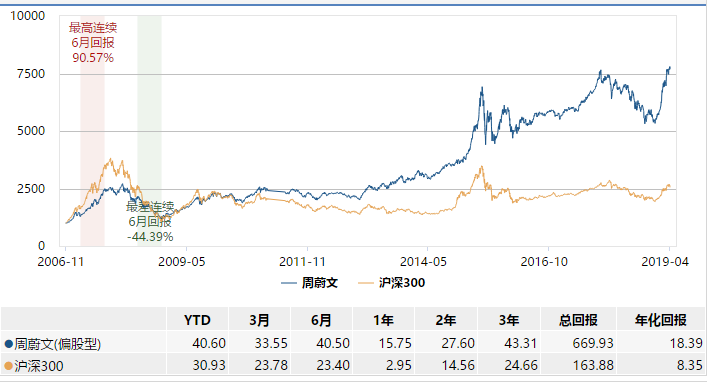This screenshot has height=382, width=707.
Task: Click the 年化回报 column header
Action: pyautogui.click(x=661, y=320)
